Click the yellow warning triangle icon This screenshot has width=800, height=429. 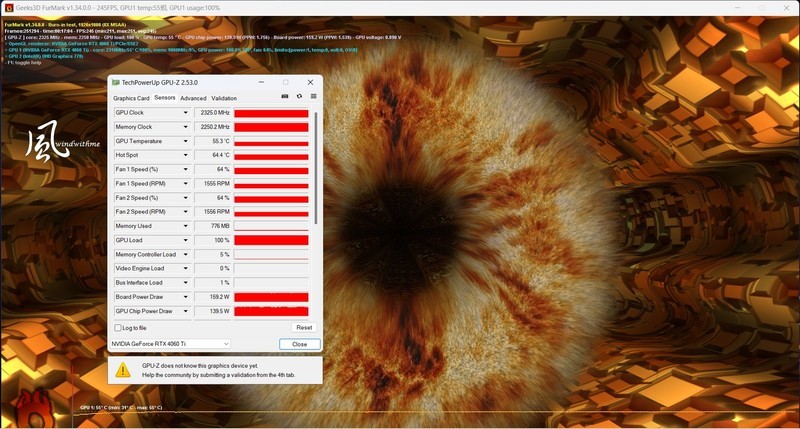click(123, 370)
